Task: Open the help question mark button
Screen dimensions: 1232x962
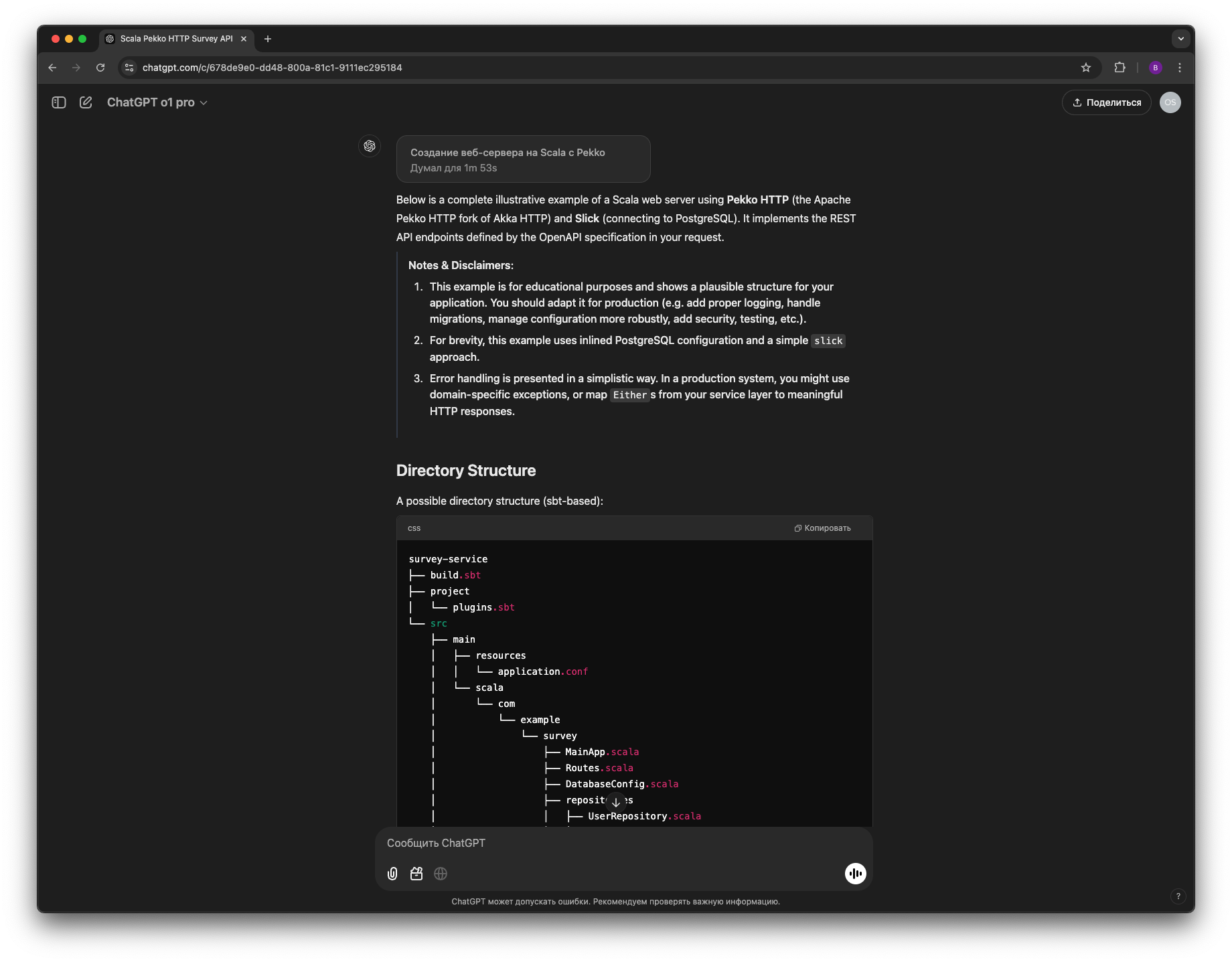Action: tap(1178, 896)
